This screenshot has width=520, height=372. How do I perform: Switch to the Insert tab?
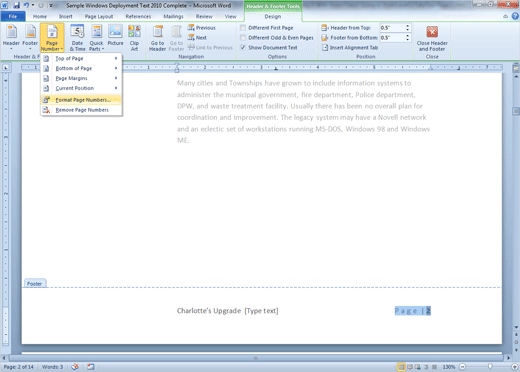pos(66,16)
